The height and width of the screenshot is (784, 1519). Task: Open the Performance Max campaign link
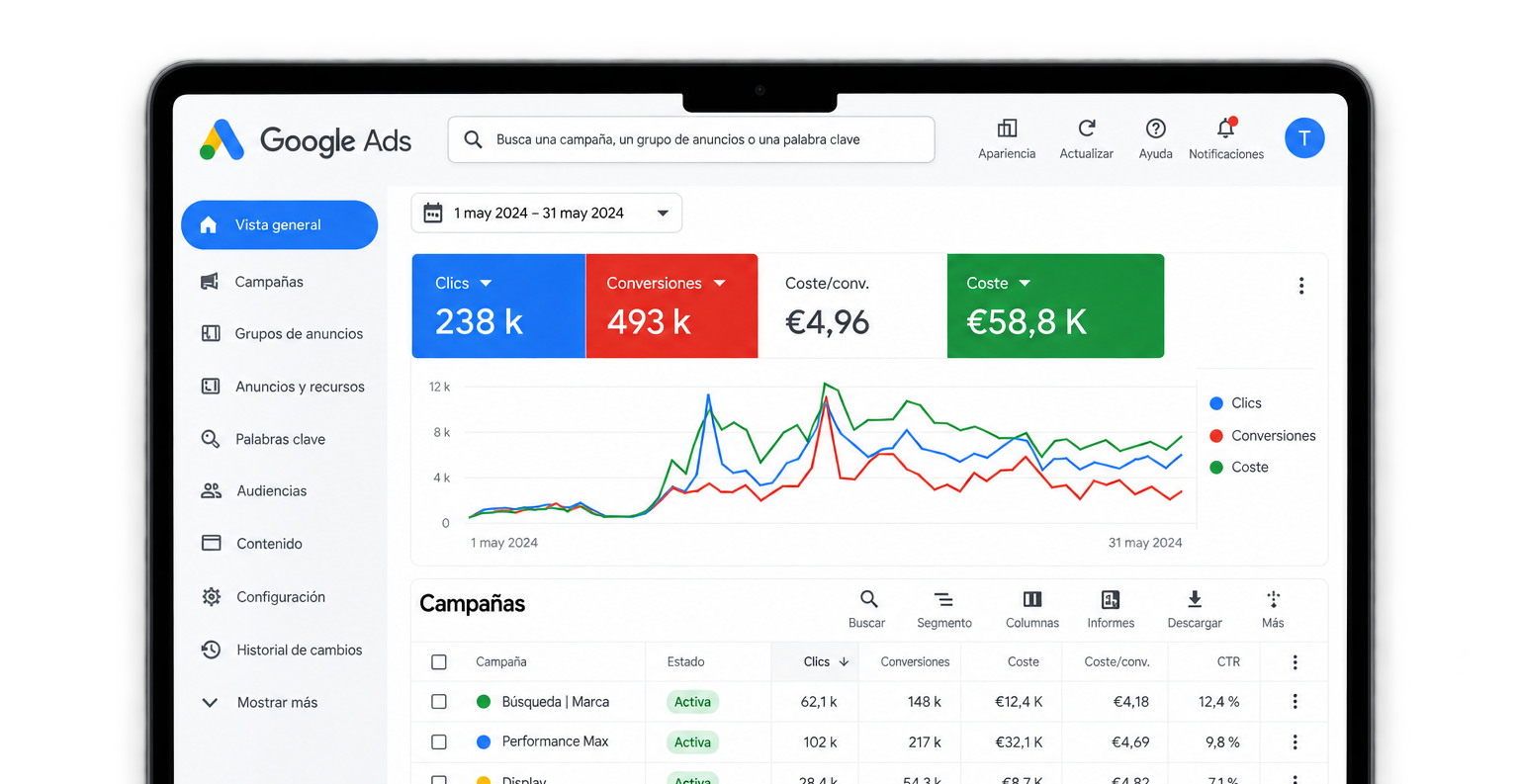pos(555,741)
